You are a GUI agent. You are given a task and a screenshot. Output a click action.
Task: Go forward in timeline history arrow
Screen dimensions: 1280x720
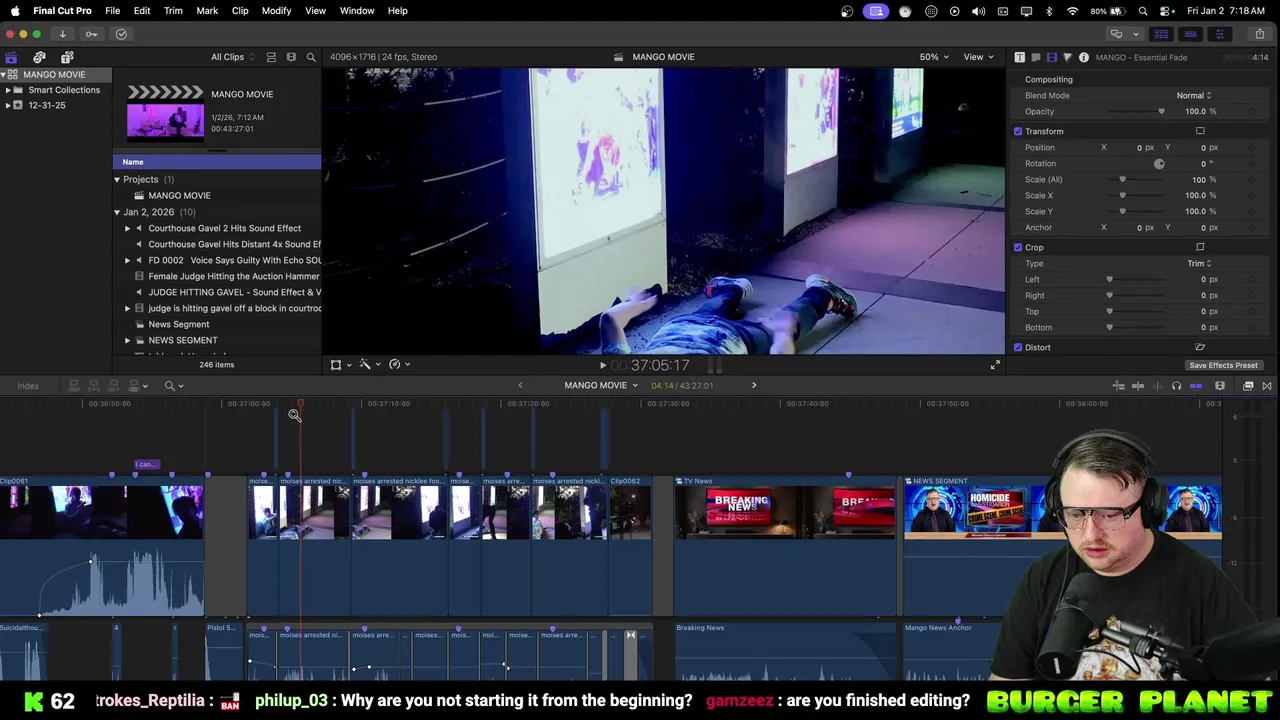pos(754,385)
